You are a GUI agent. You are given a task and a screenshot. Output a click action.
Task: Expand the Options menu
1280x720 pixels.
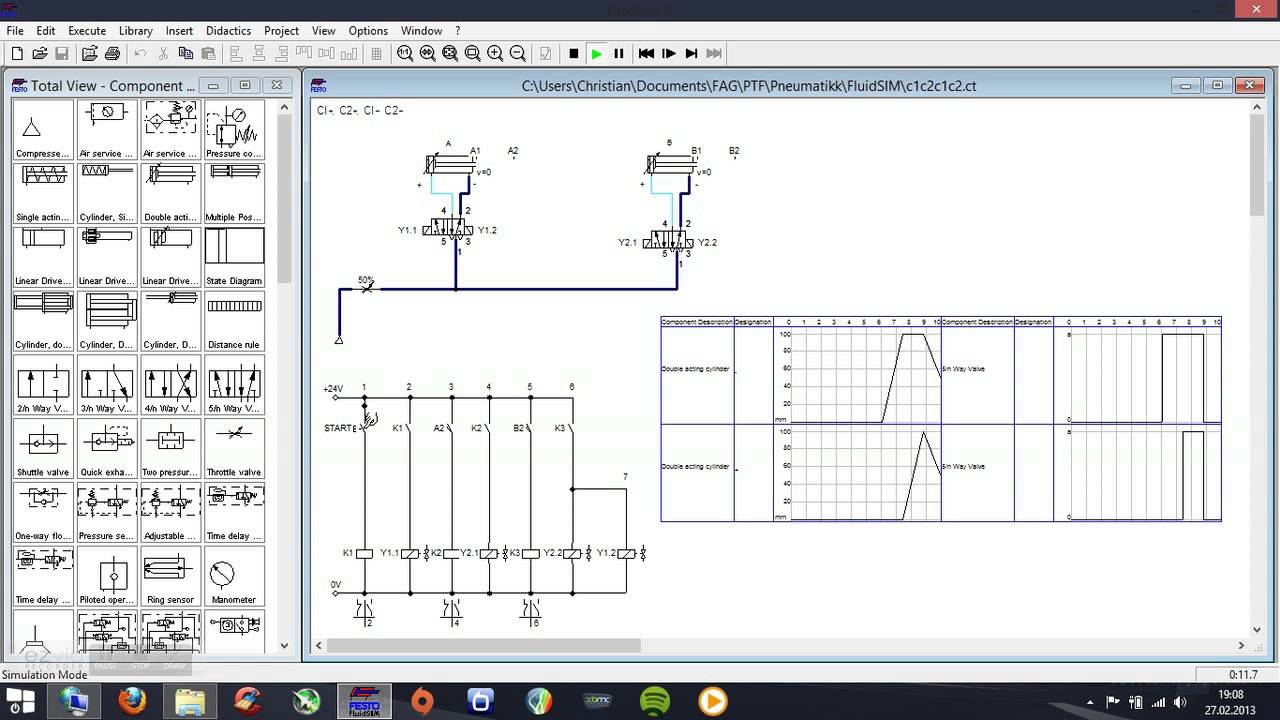coord(367,30)
